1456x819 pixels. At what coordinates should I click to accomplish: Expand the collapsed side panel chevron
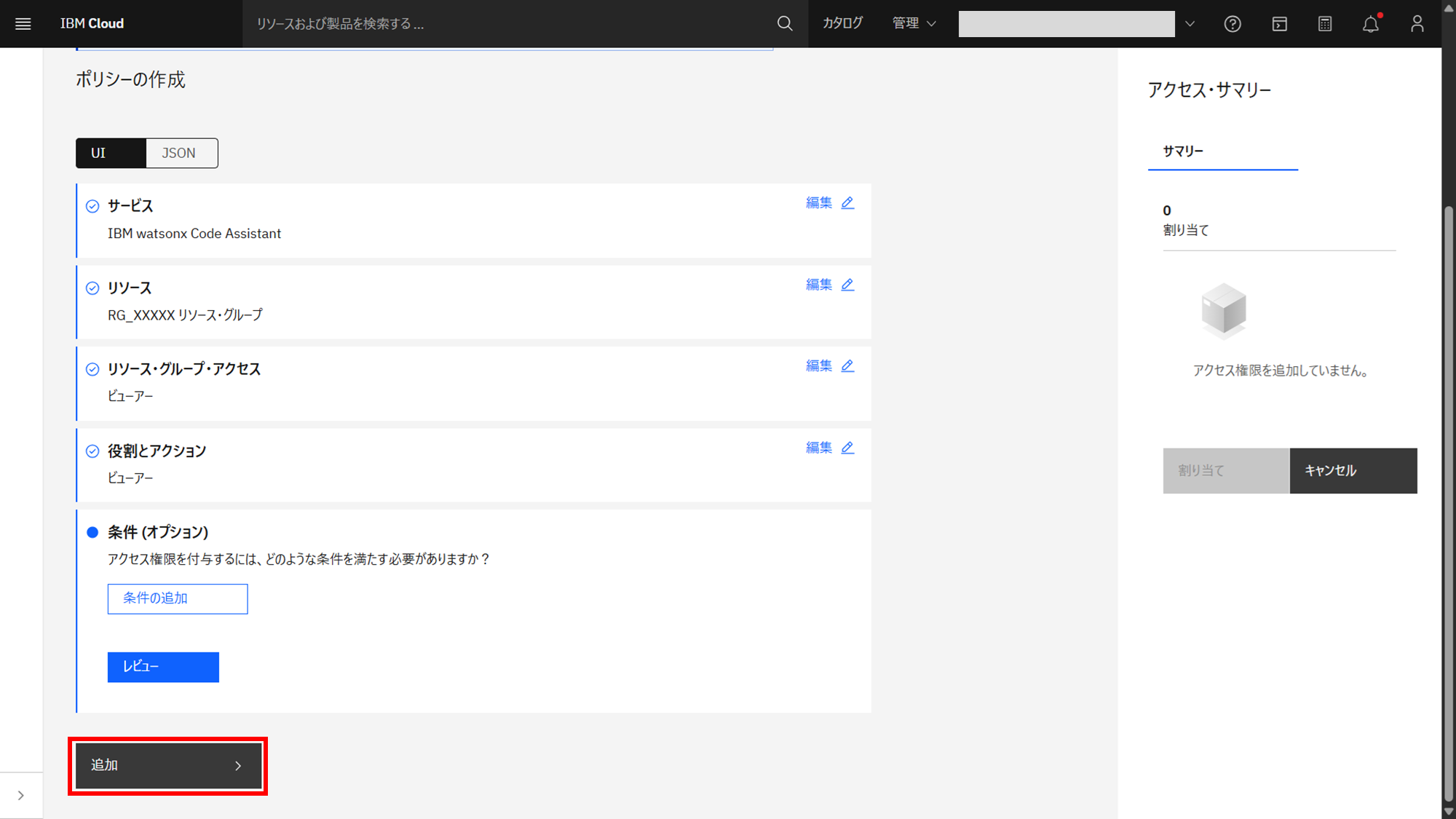click(21, 796)
